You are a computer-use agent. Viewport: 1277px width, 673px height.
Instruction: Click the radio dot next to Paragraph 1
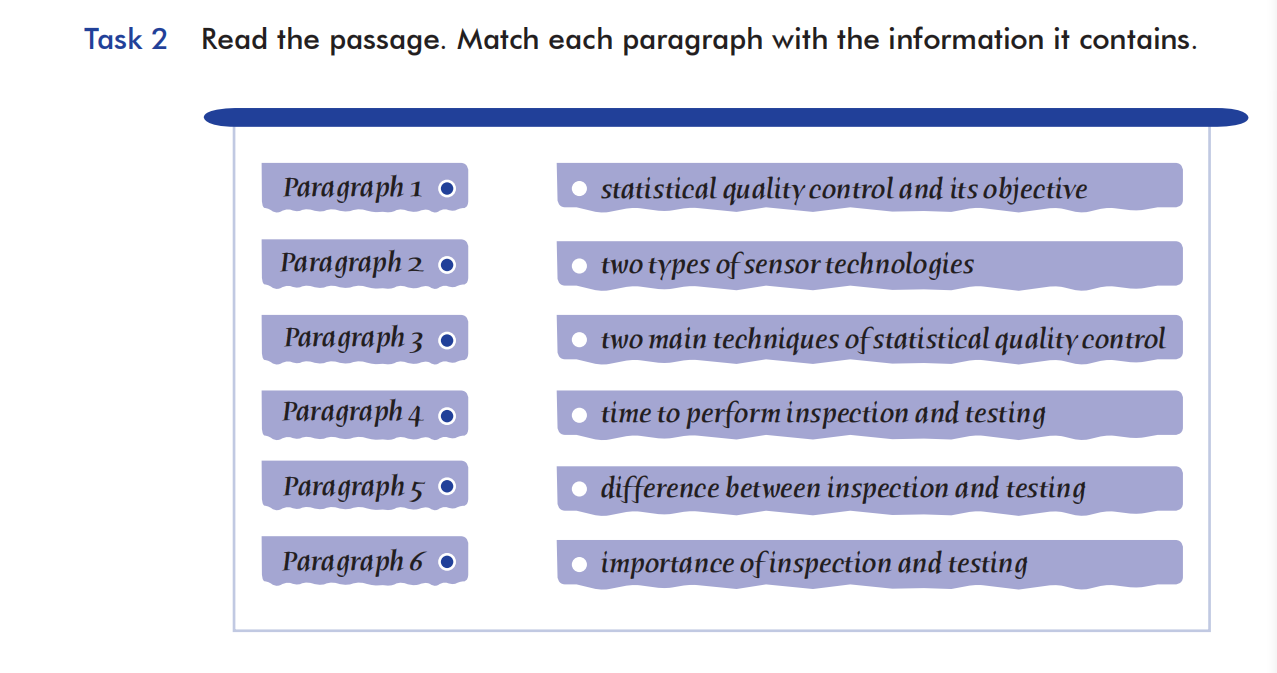[x=447, y=189]
